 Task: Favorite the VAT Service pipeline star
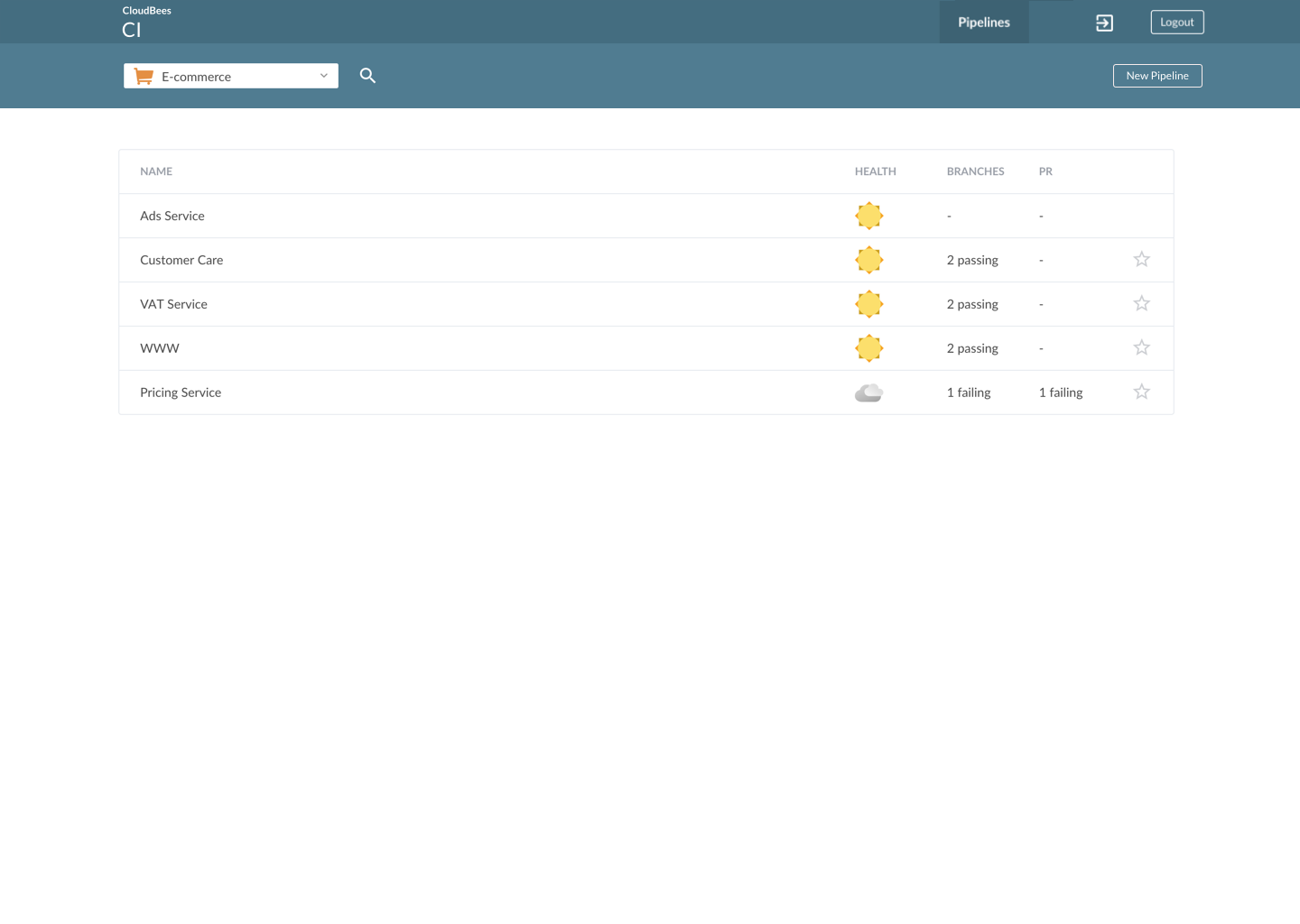pos(1142,303)
